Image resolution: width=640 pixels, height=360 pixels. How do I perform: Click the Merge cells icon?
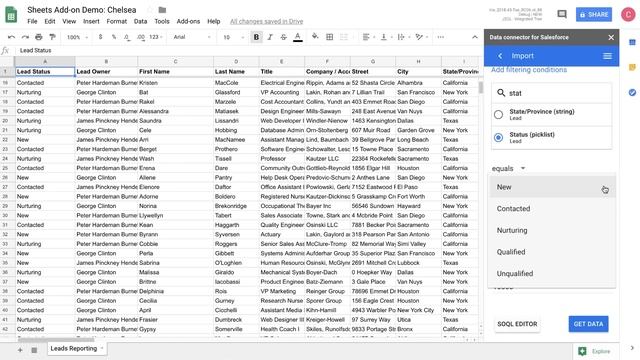pyautogui.click(x=344, y=37)
